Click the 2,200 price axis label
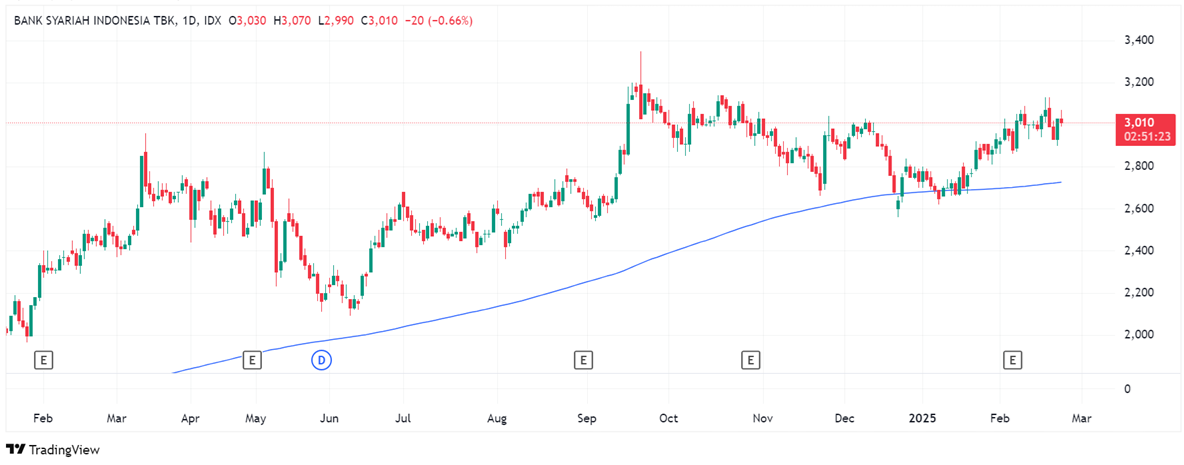The height and width of the screenshot is (465, 1184). 1137,293
